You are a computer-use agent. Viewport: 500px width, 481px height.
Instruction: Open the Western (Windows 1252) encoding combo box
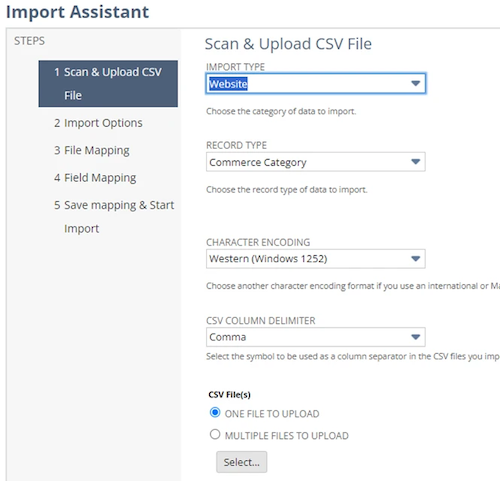point(315,259)
